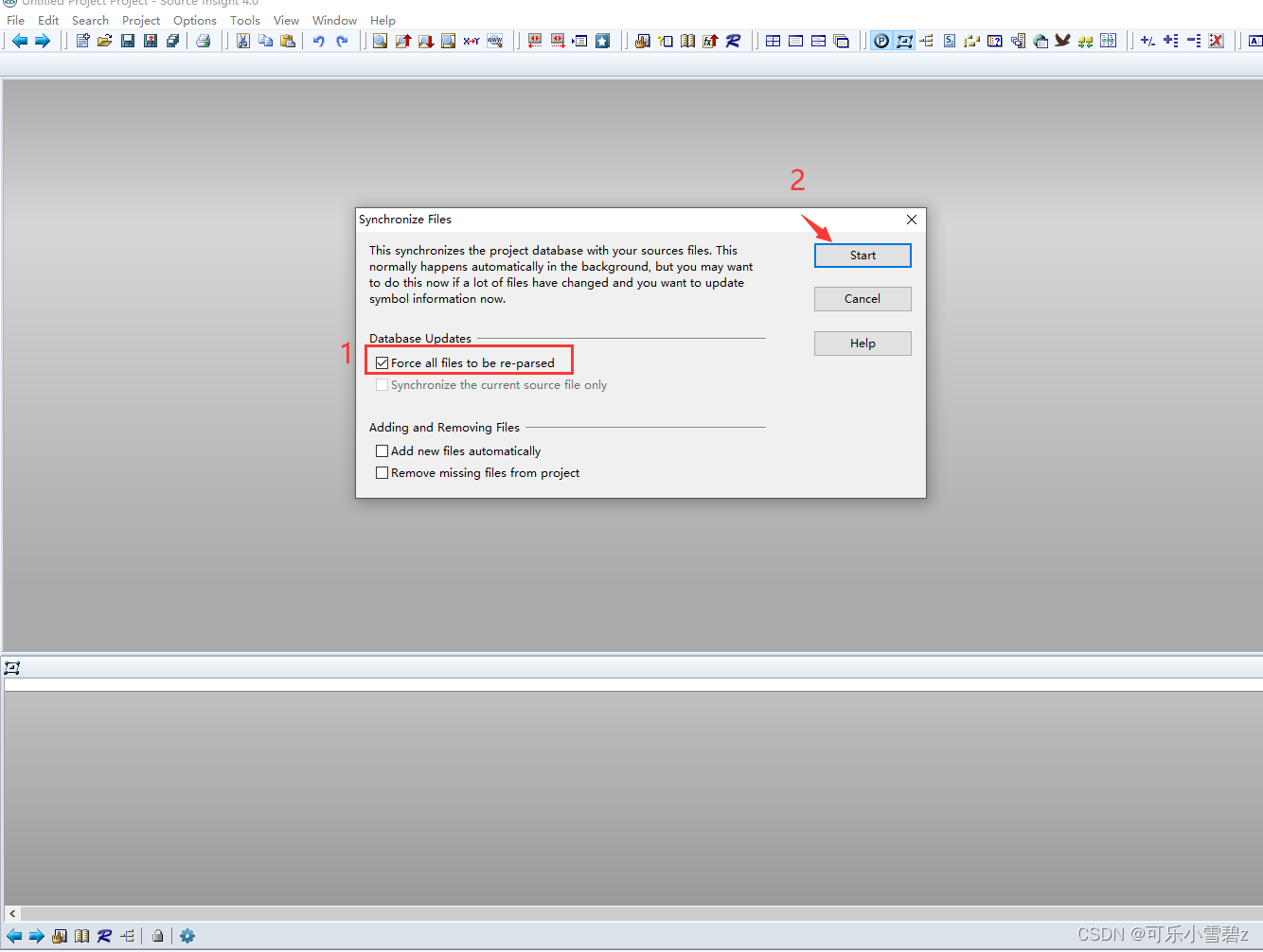Click the R references icon in bottom toolbar
The image size is (1263, 952).
[104, 936]
